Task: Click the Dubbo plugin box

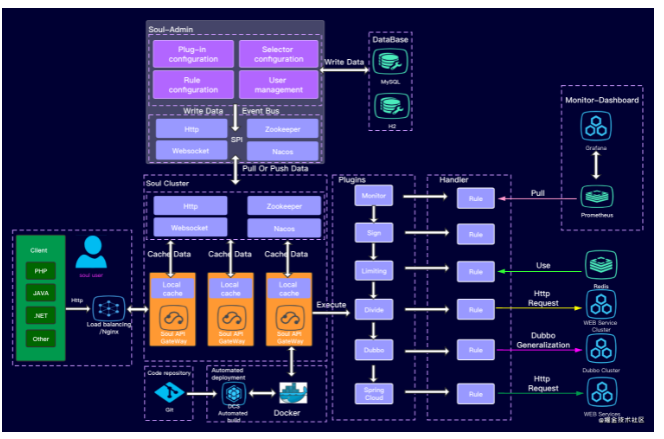Action: tap(374, 350)
